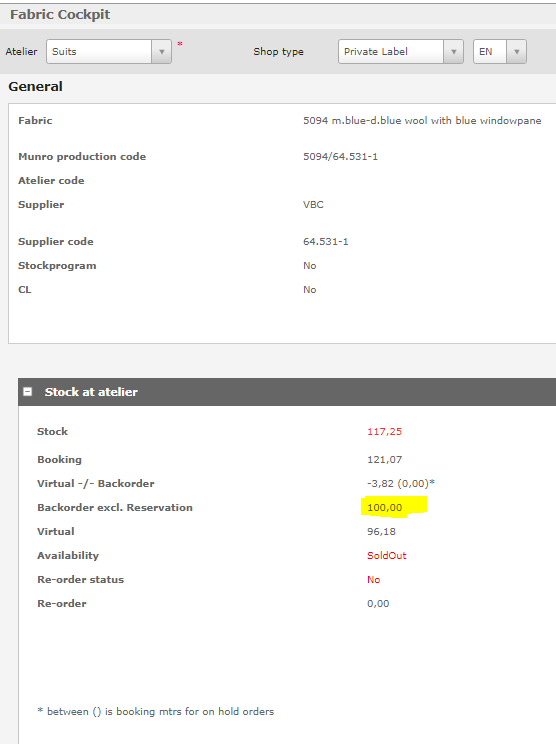556x744 pixels.
Task: Click the red Re-order status No
Action: tap(373, 580)
